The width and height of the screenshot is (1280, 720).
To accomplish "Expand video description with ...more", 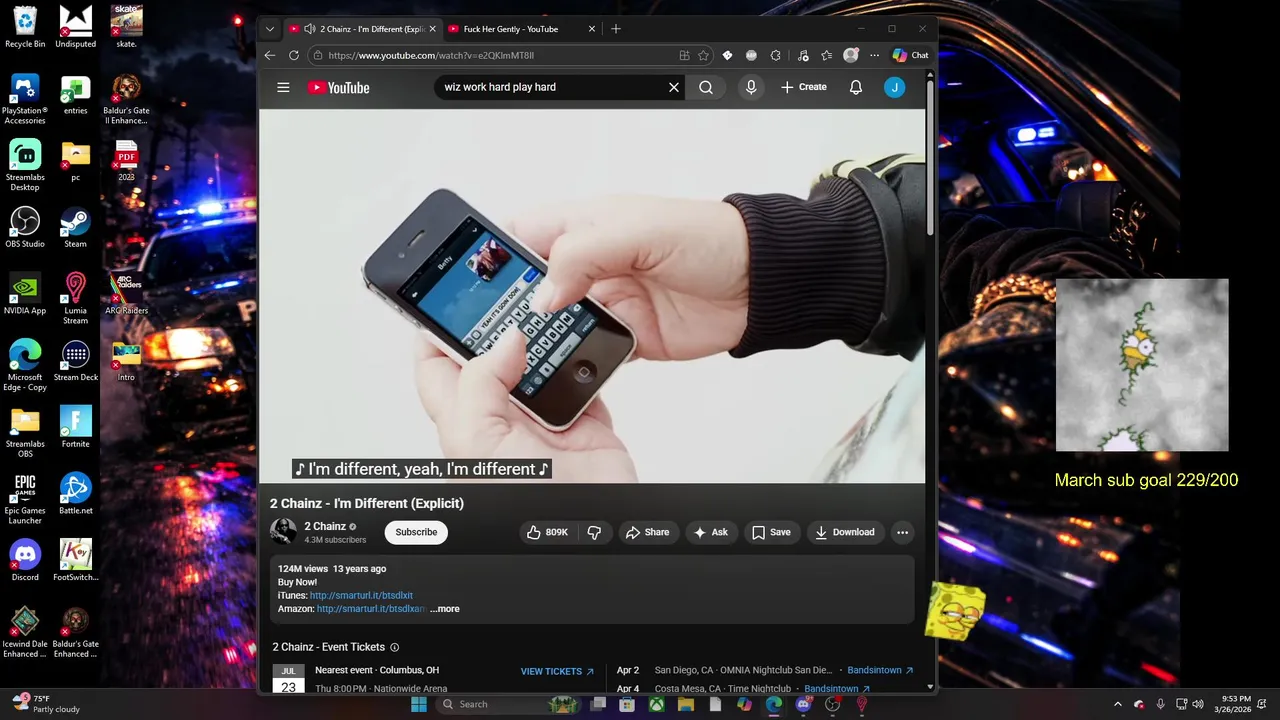I will (x=445, y=609).
